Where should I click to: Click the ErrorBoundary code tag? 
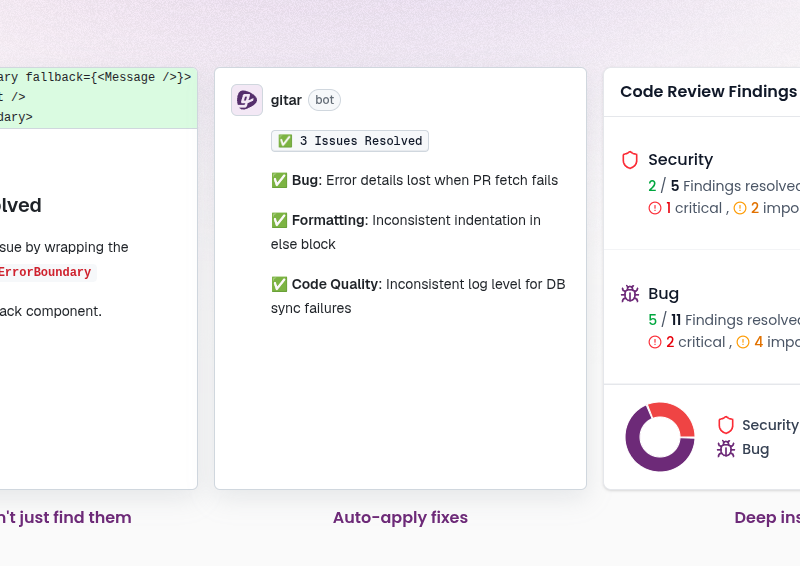click(x=45, y=272)
